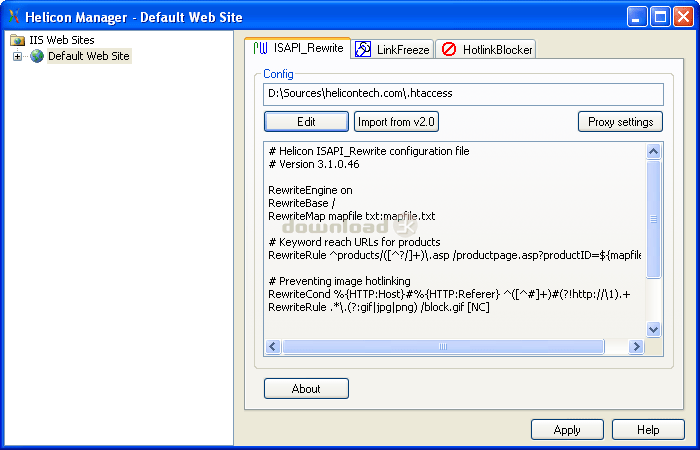This screenshot has height=450, width=700.
Task: Click the About button
Action: coord(306,389)
